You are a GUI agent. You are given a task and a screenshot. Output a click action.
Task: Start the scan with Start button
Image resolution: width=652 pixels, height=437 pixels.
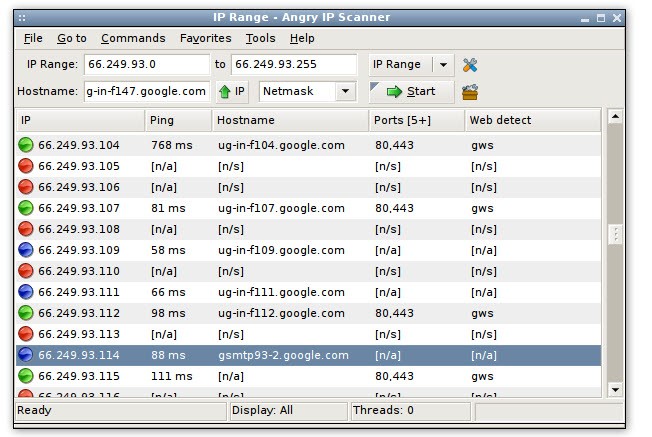pyautogui.click(x=411, y=91)
